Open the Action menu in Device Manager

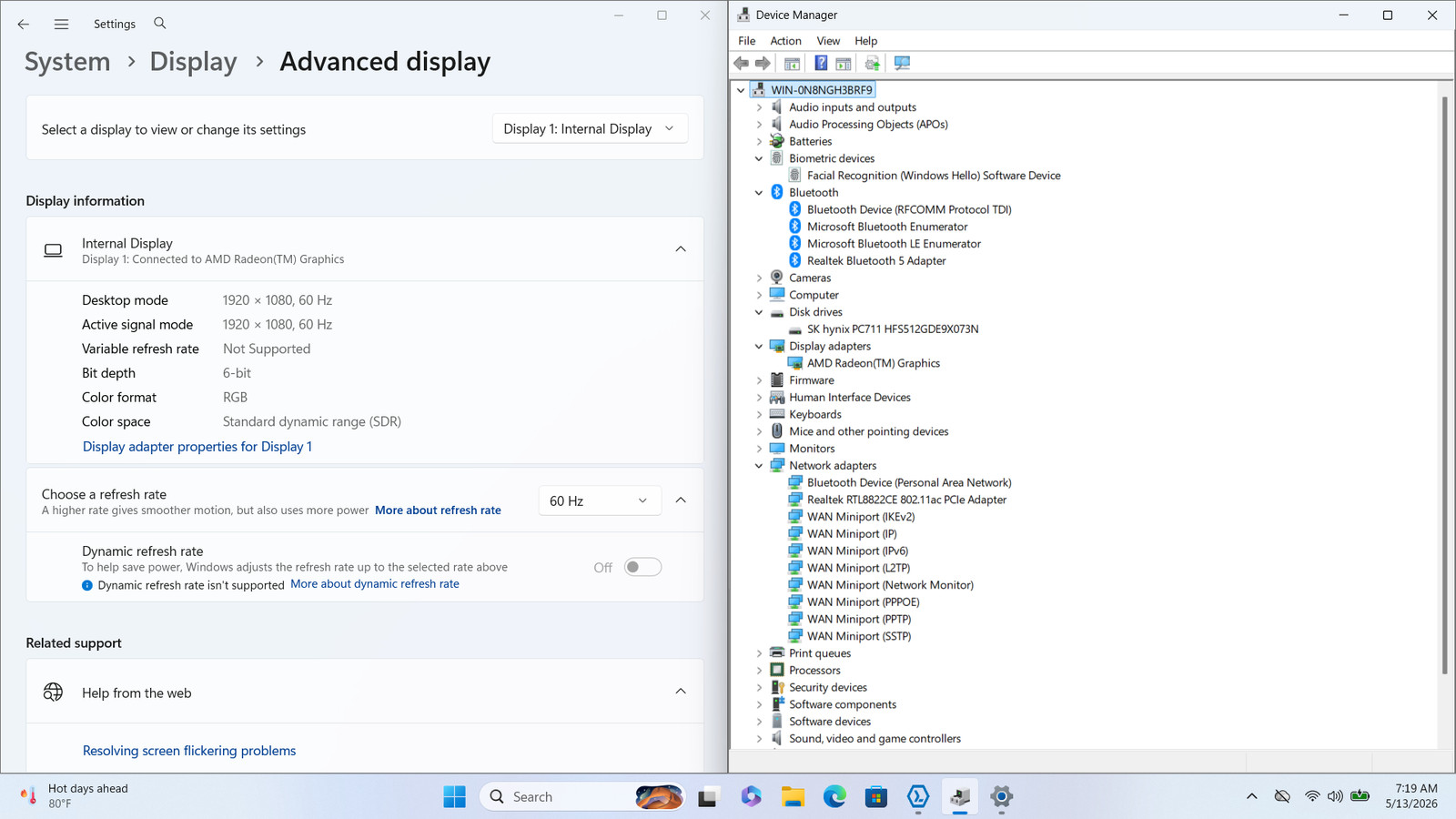tap(785, 41)
